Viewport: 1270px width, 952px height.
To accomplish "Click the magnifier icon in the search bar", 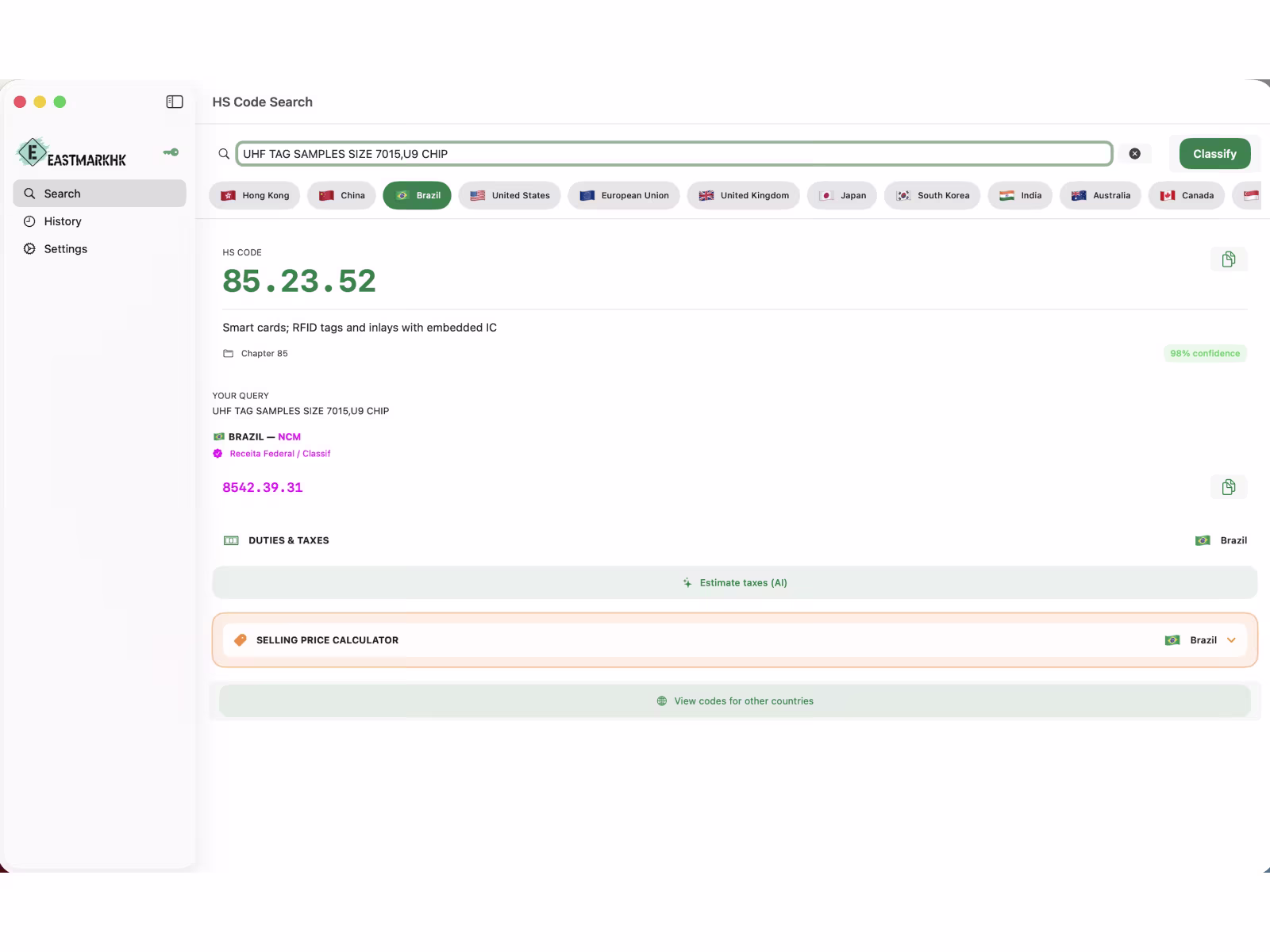I will click(224, 154).
